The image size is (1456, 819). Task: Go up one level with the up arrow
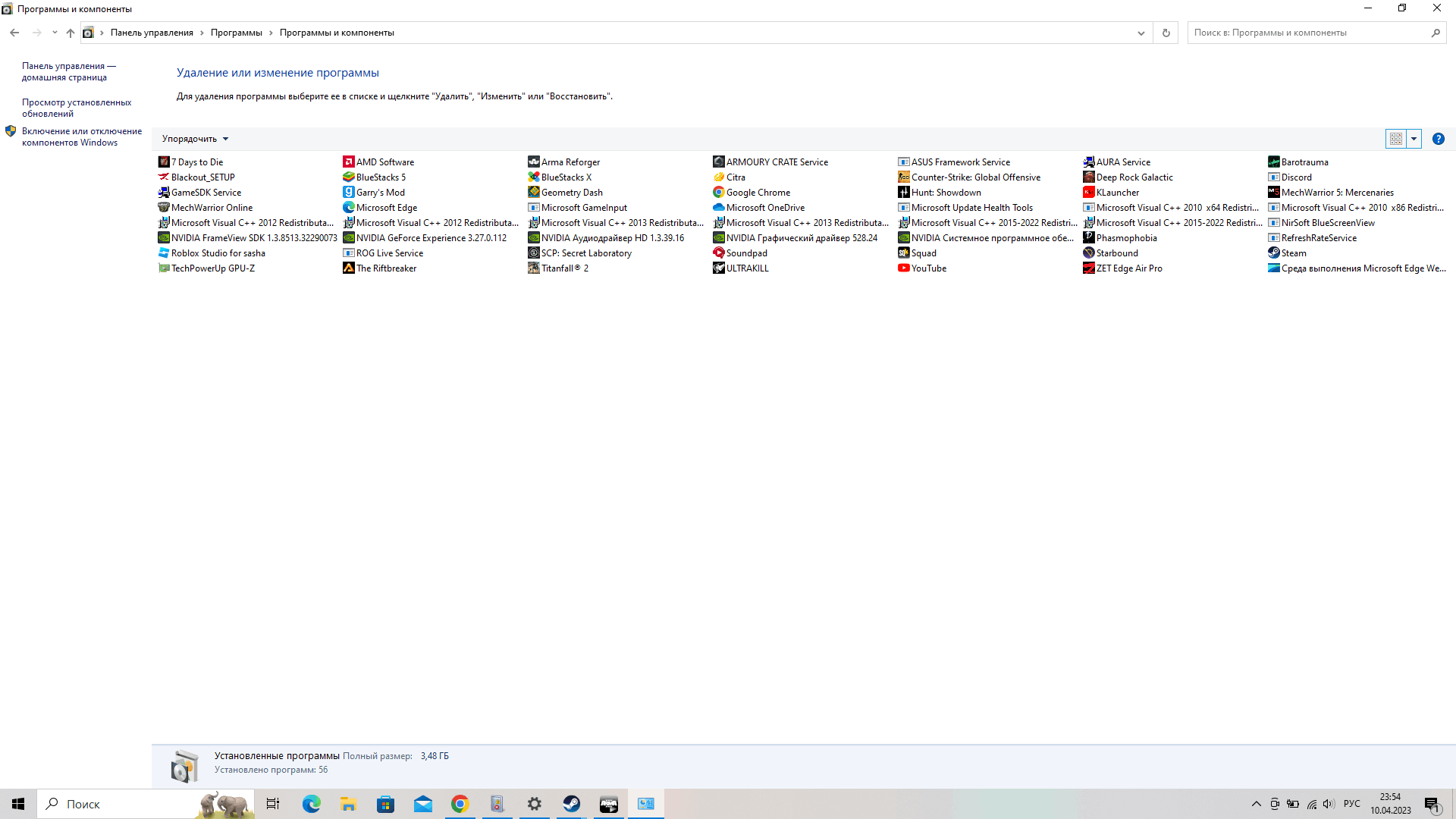(70, 33)
